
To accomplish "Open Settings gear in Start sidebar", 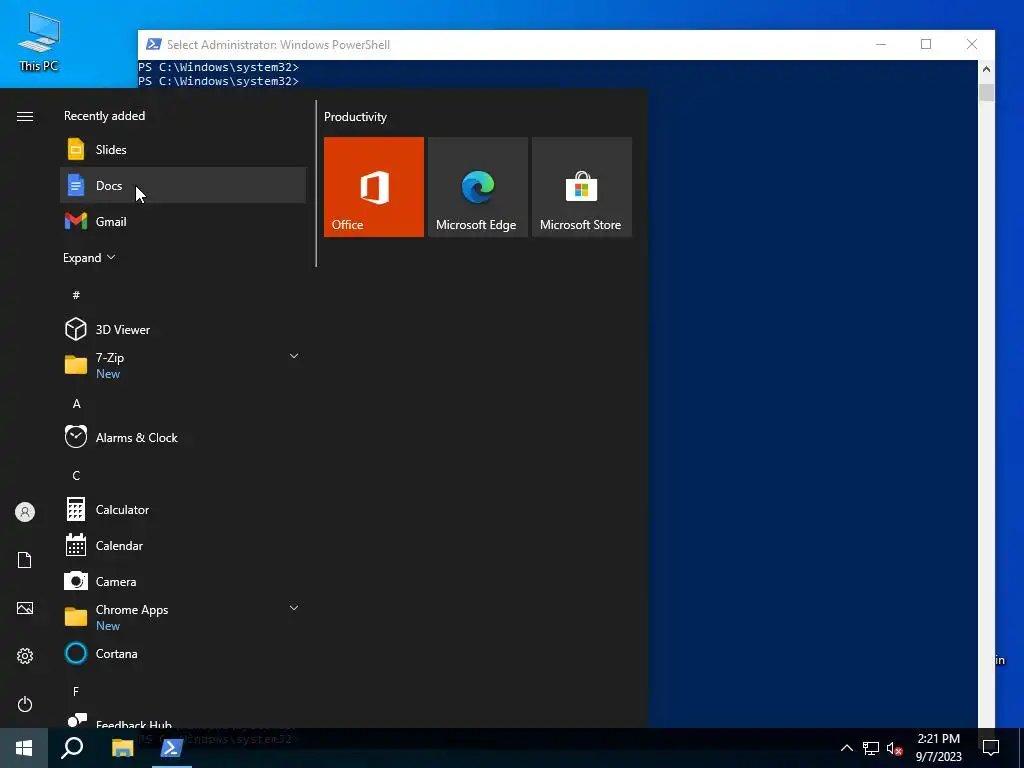I will pos(25,656).
